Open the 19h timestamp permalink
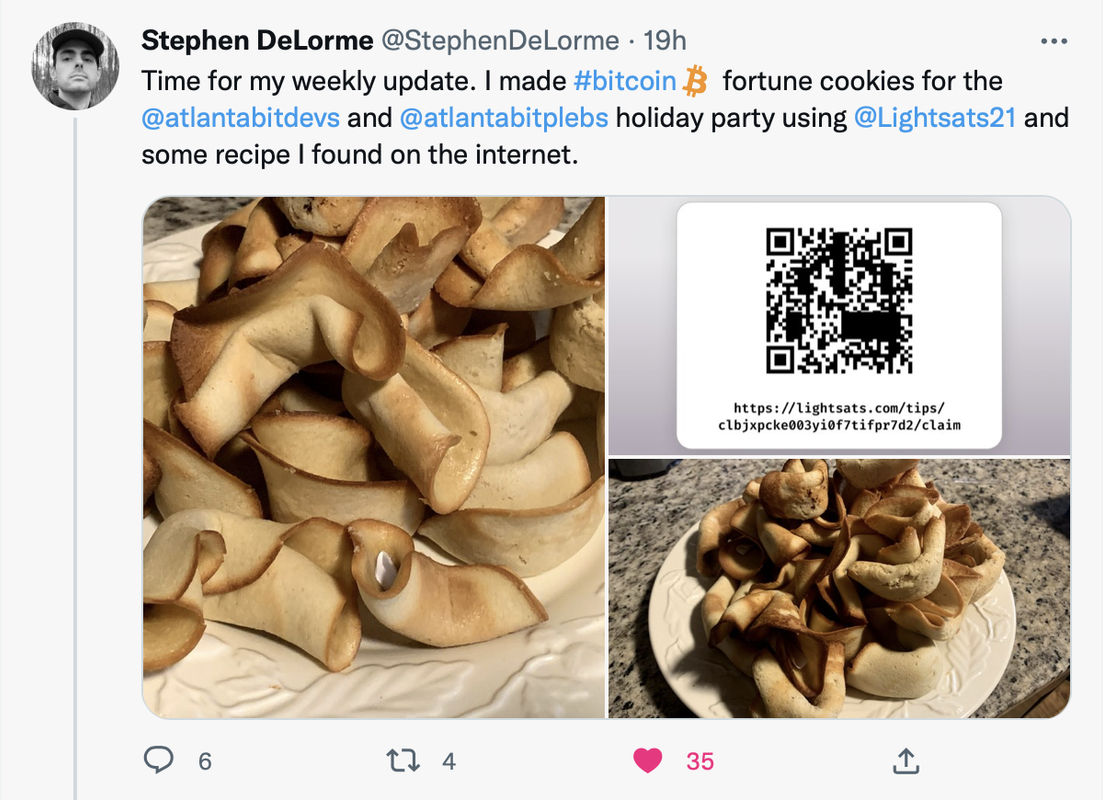 click(665, 41)
